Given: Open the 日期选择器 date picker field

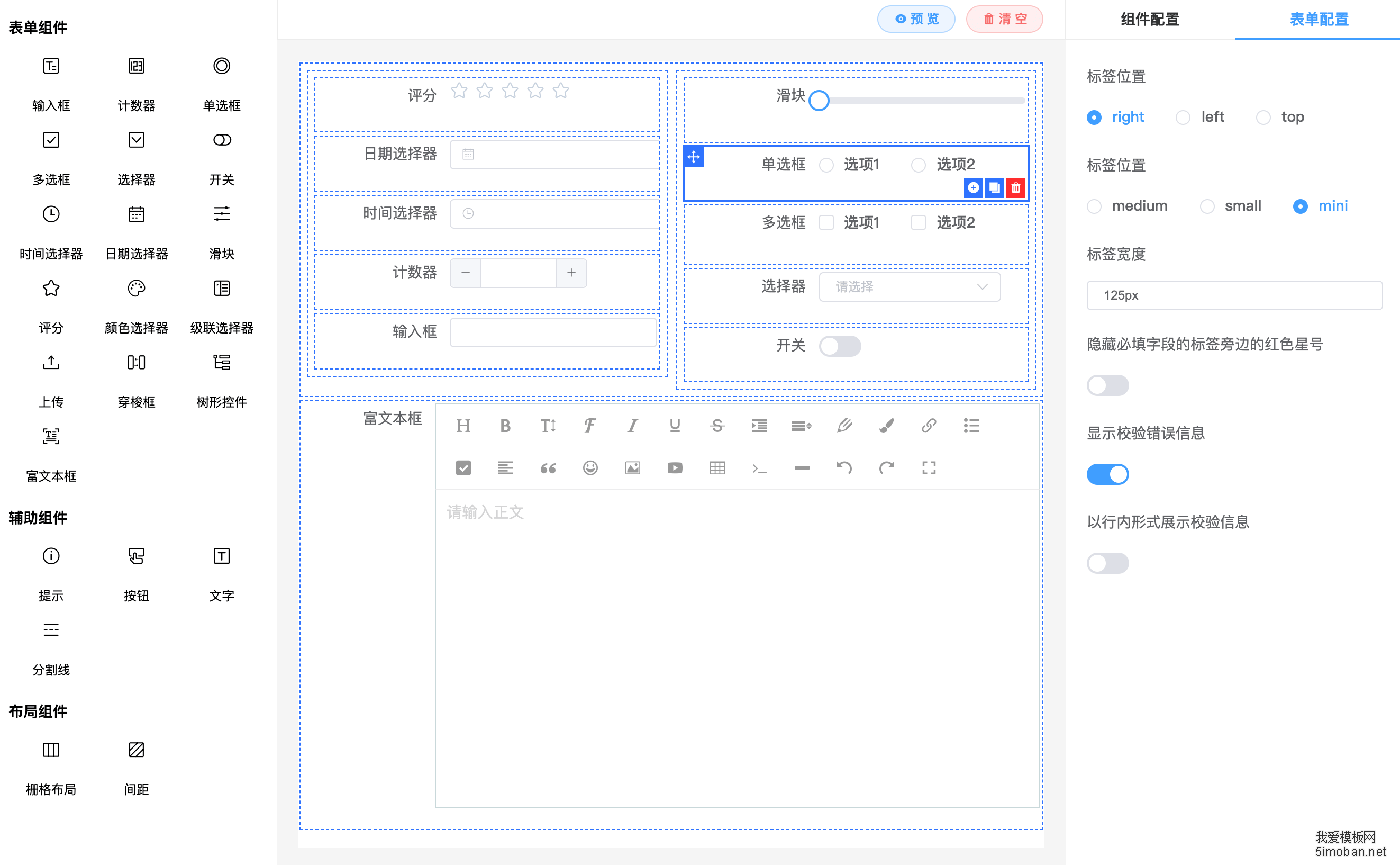Looking at the screenshot, I should click(x=553, y=154).
